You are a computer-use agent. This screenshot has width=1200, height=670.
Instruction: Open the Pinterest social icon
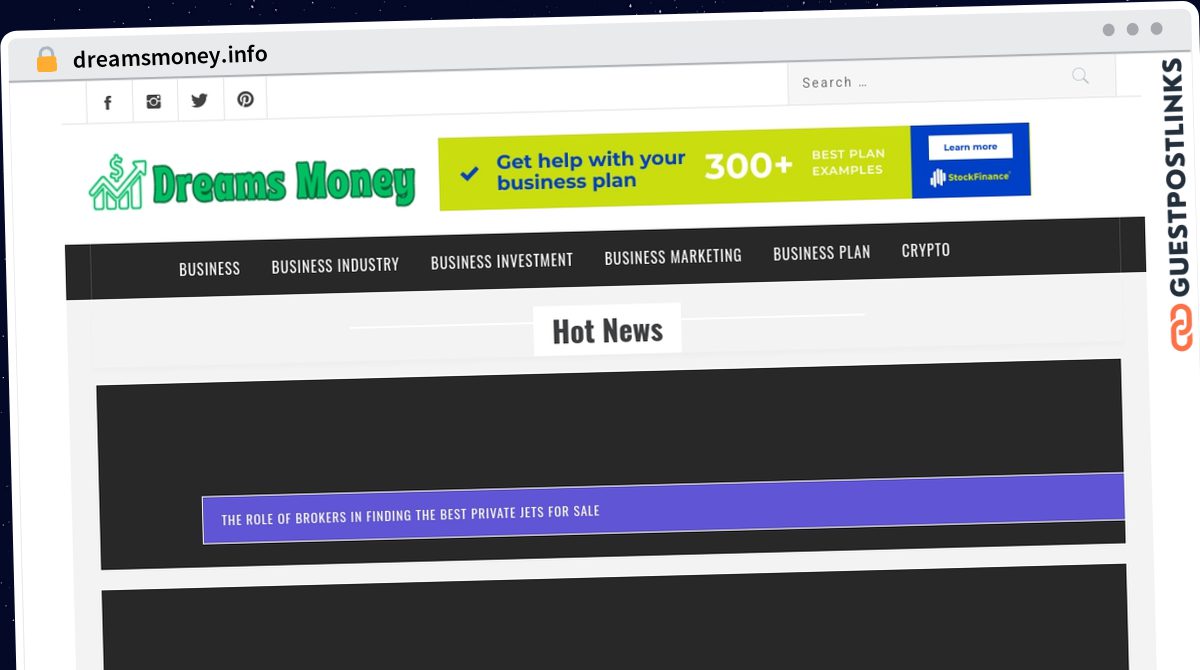[x=245, y=99]
